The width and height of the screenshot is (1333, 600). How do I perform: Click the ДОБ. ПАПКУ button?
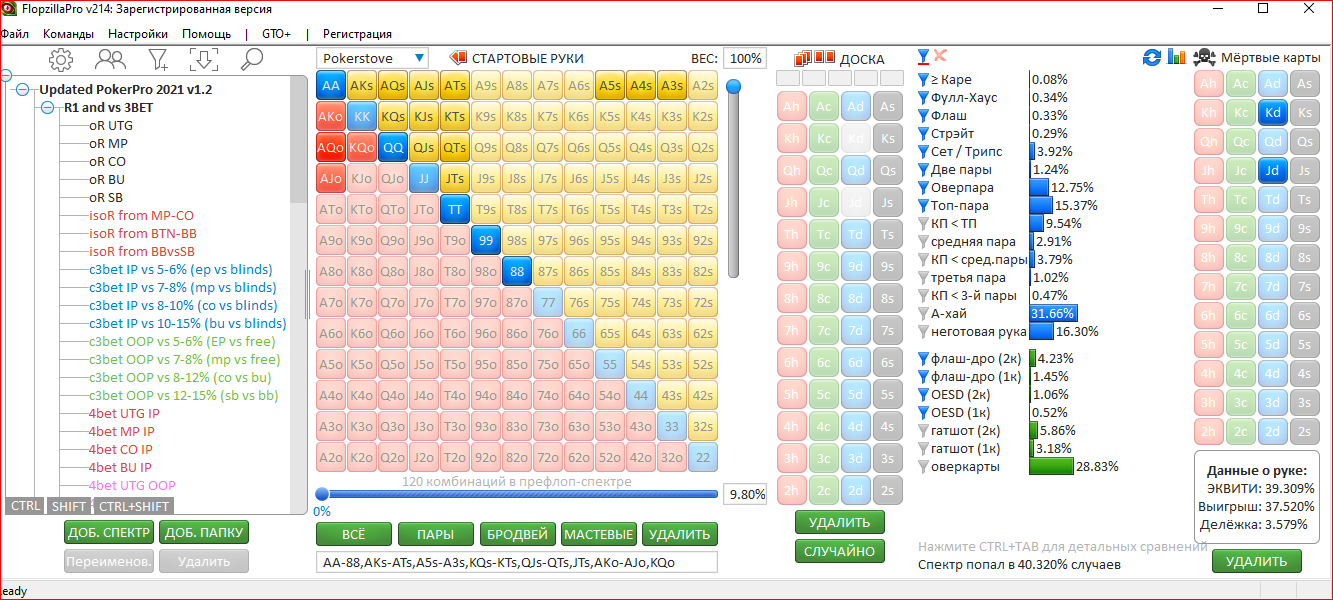tap(203, 533)
